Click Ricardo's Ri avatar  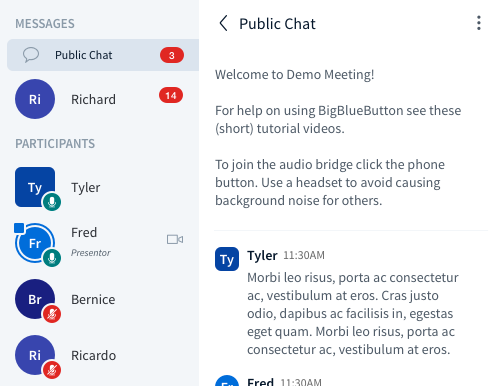(35, 355)
